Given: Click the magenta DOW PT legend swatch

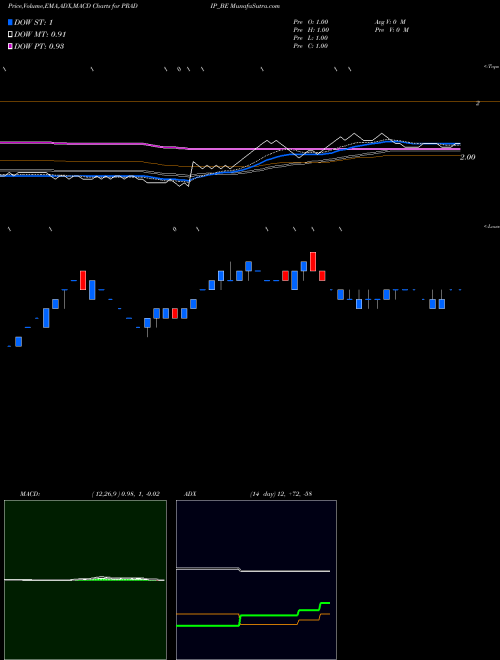Looking at the screenshot, I should tap(11, 46).
